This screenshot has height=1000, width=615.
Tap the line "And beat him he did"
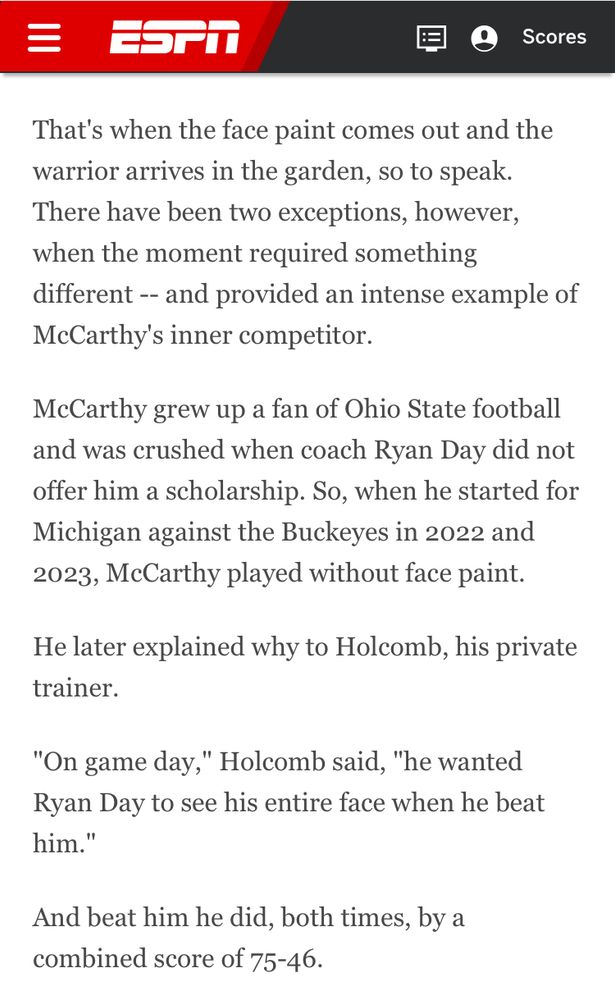(249, 918)
